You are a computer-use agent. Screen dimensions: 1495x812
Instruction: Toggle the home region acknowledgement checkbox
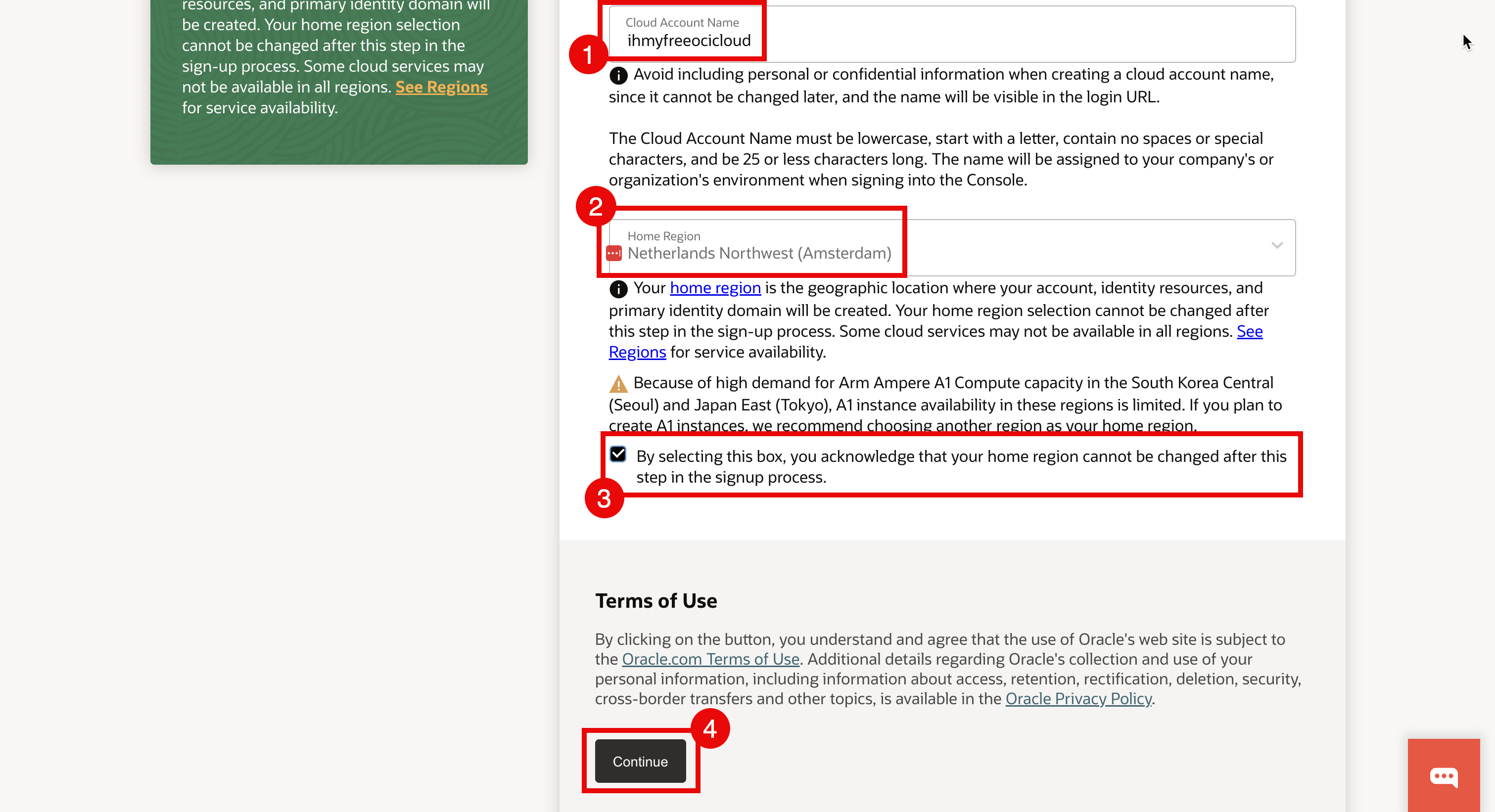(x=618, y=454)
